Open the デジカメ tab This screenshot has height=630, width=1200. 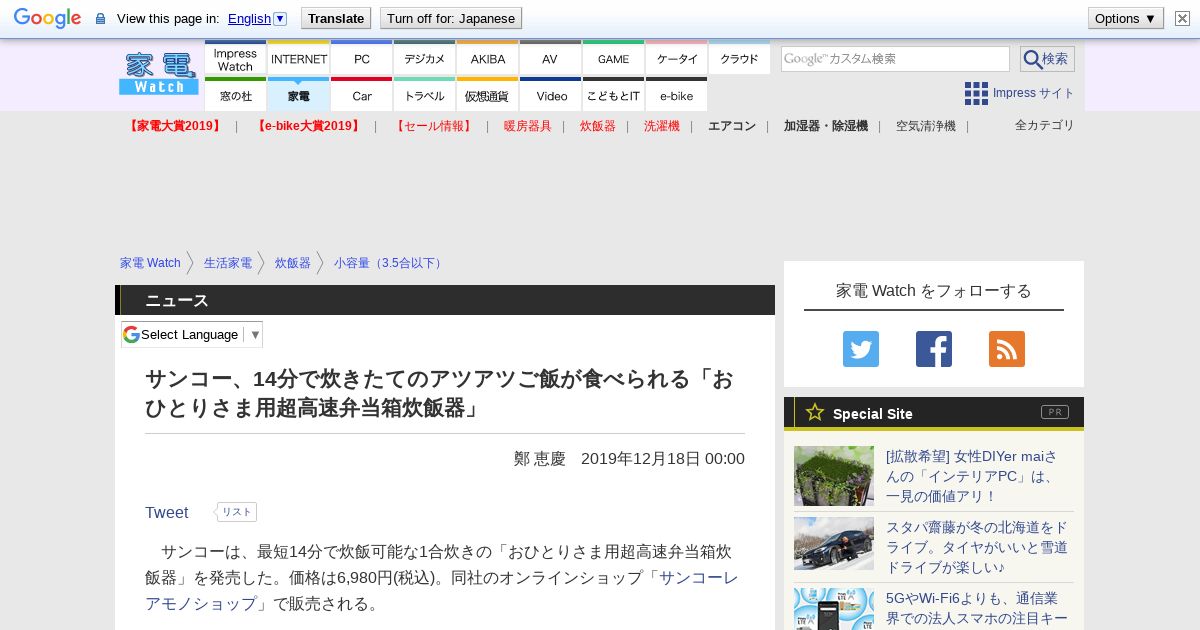(x=424, y=59)
